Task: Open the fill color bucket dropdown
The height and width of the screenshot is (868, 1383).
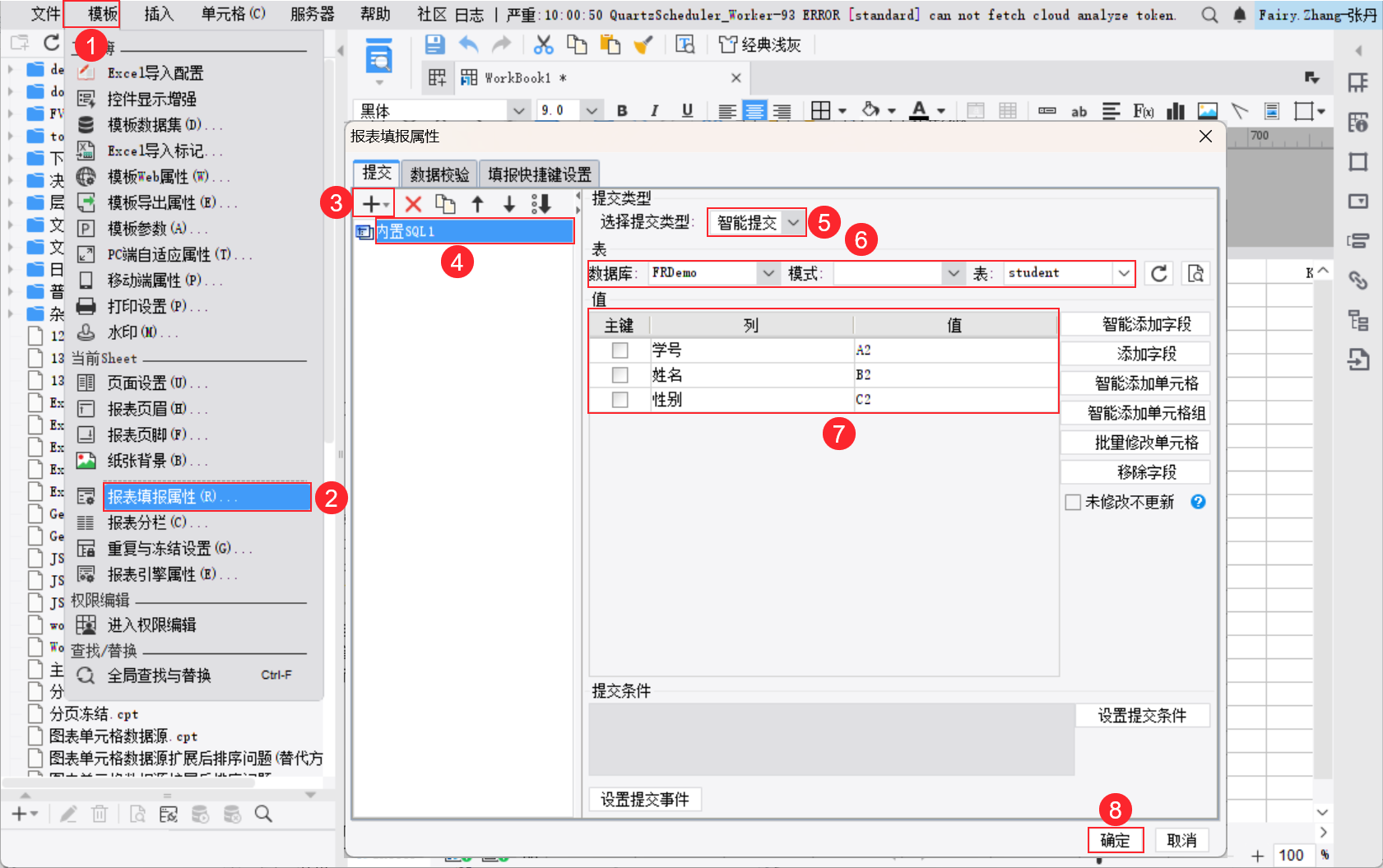Action: coord(892,110)
